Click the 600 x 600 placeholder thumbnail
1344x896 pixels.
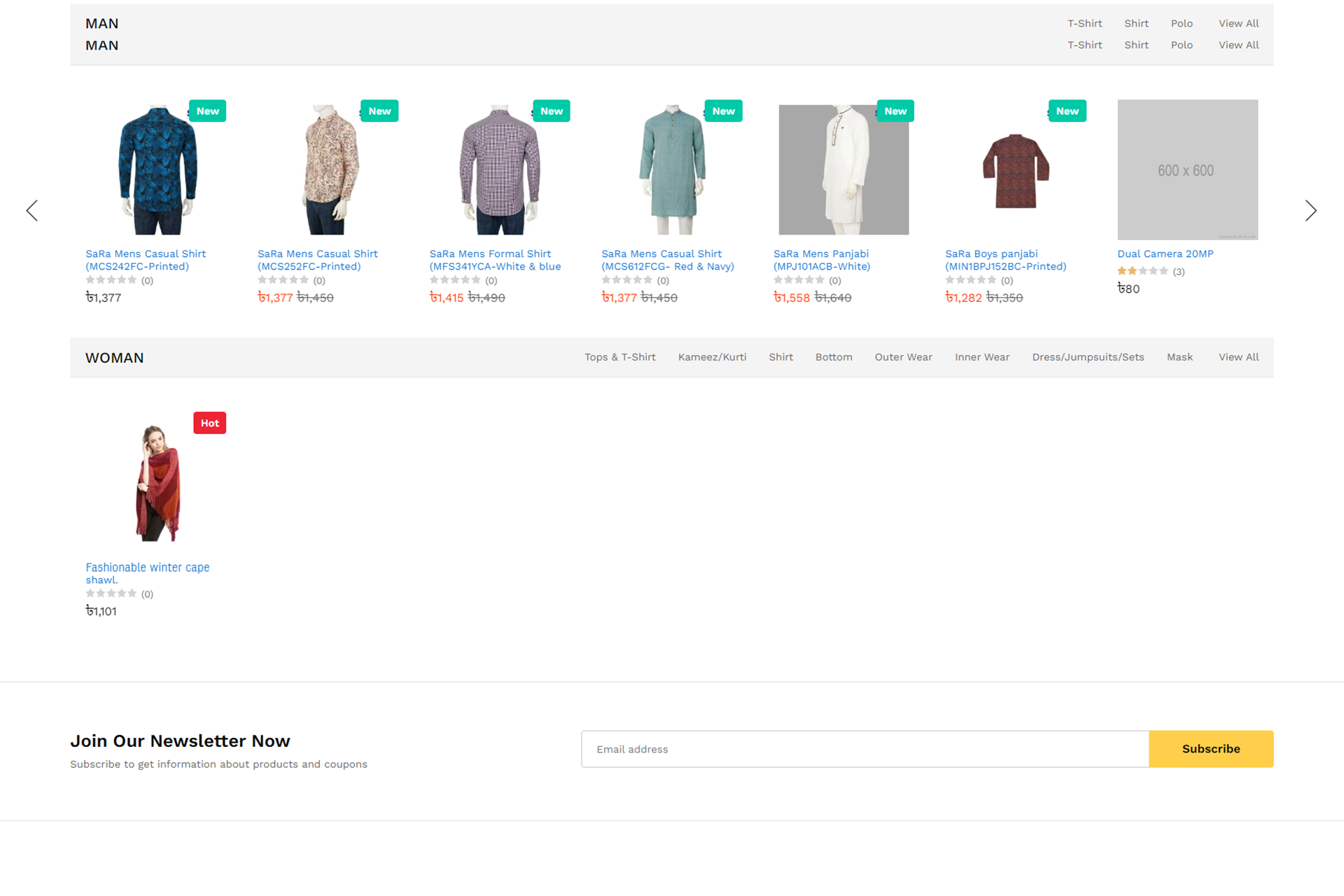pos(1187,170)
